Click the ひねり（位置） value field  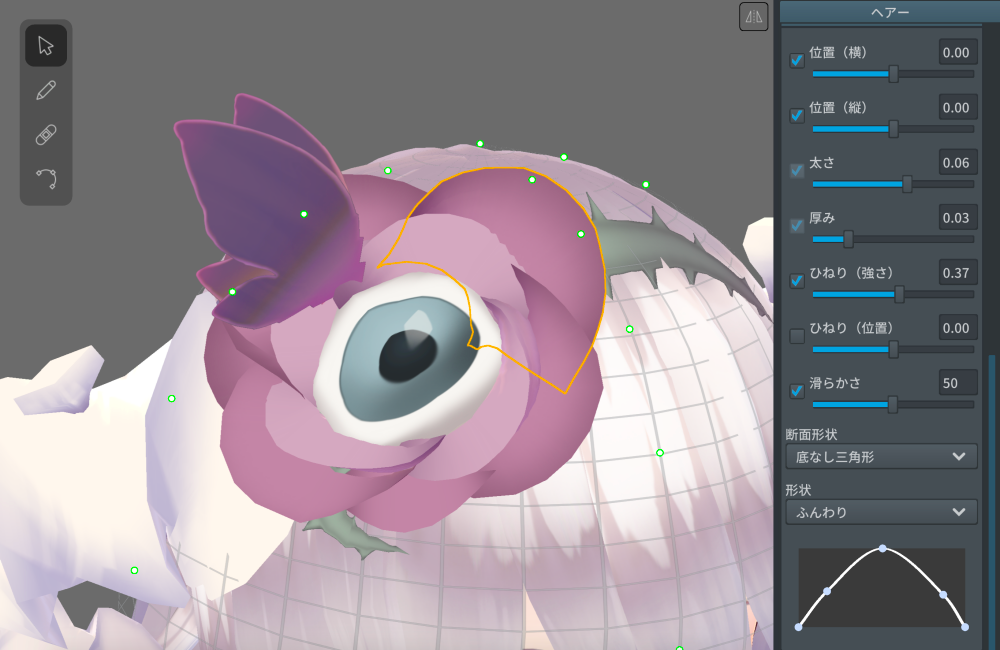958,328
